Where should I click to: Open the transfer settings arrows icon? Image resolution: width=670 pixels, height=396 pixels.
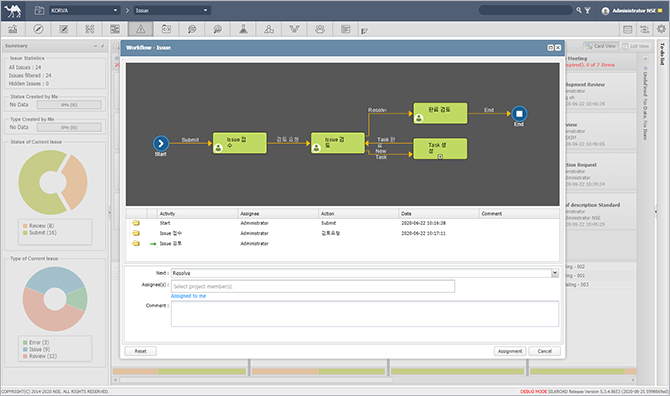(x=644, y=29)
